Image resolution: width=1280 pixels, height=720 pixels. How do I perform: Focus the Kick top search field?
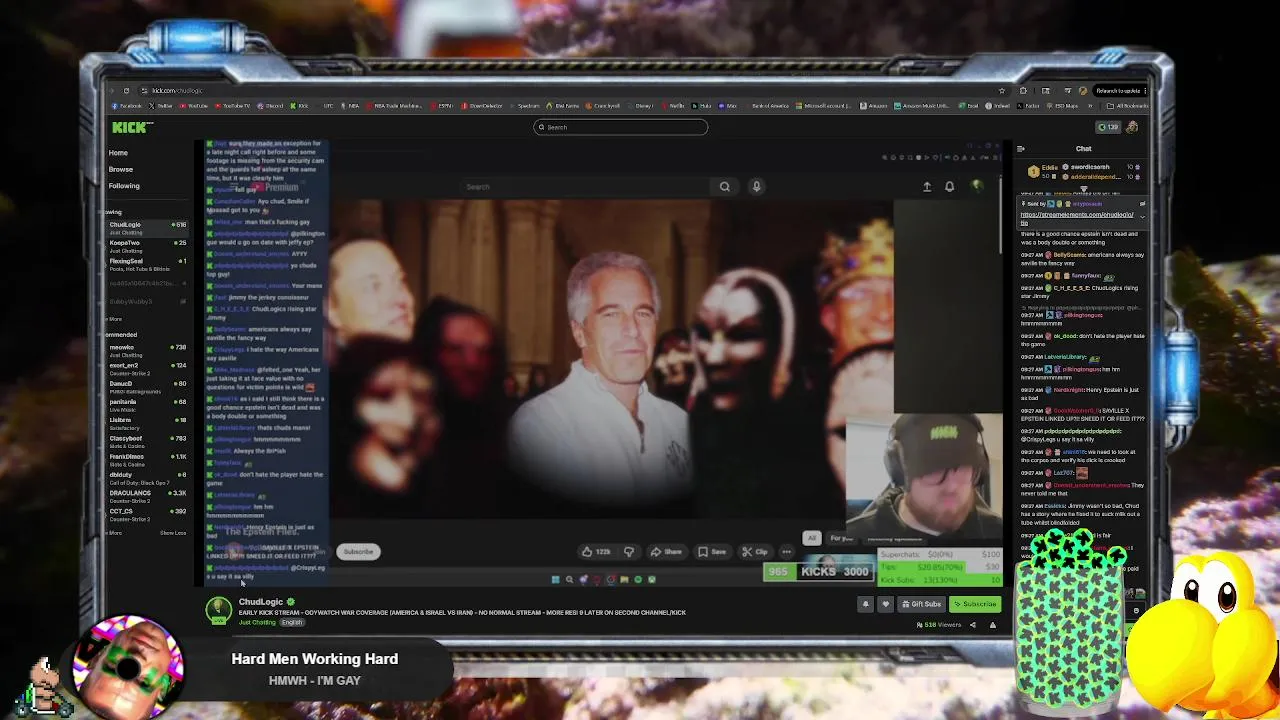(x=620, y=127)
